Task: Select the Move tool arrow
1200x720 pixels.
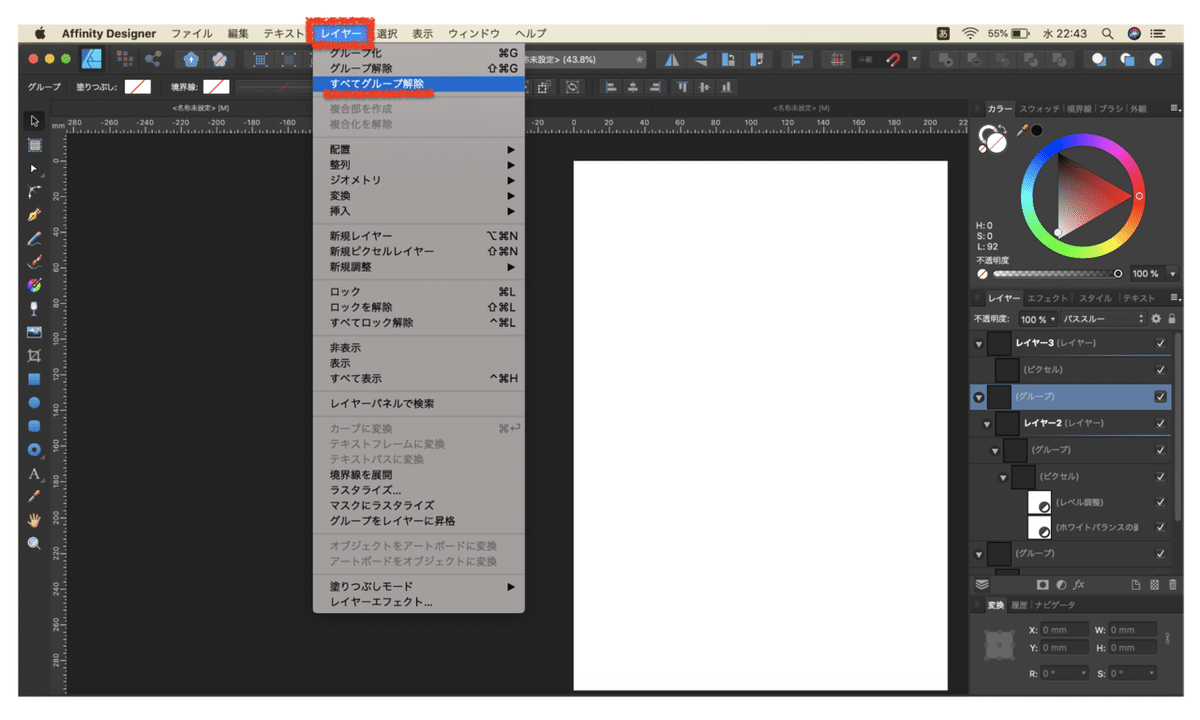Action: 34,120
